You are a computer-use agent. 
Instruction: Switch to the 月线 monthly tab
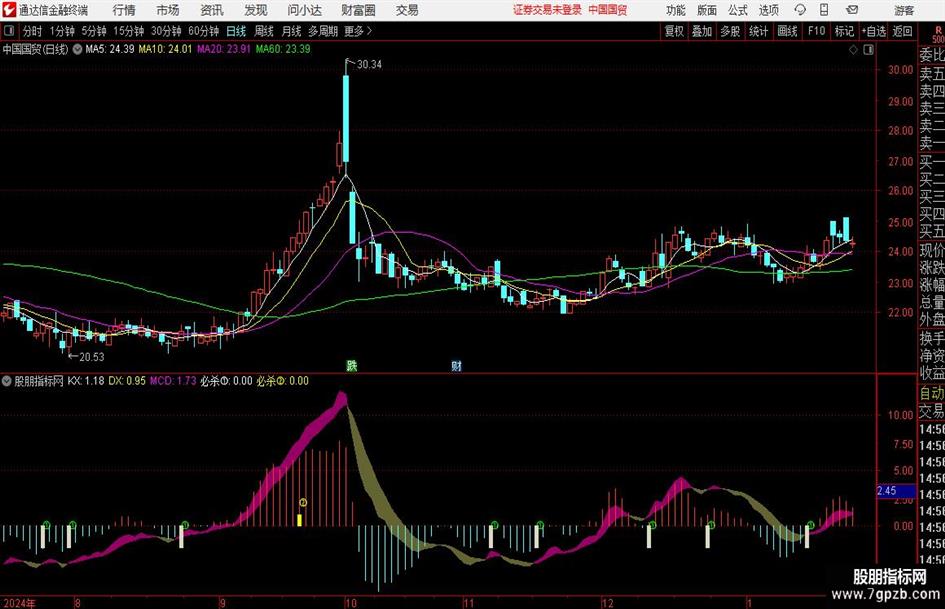click(291, 31)
